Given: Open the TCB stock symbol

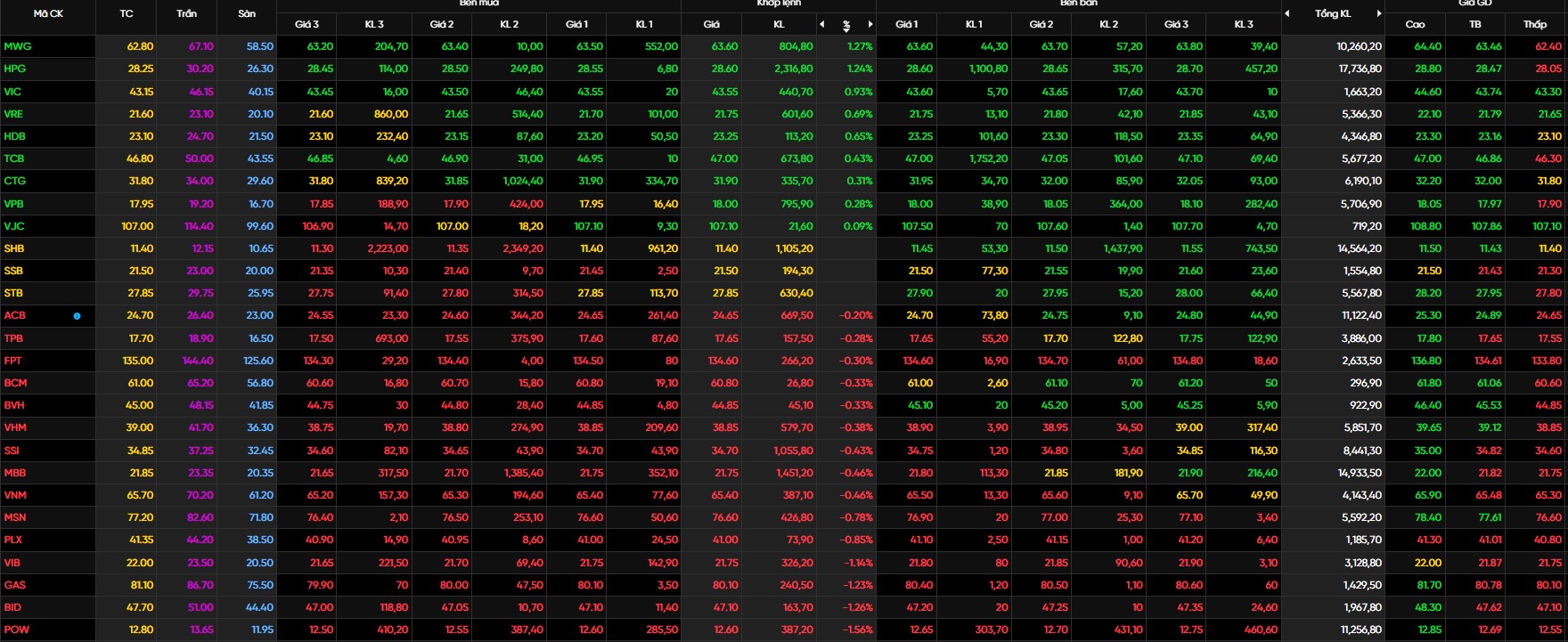Looking at the screenshot, I should [13, 158].
